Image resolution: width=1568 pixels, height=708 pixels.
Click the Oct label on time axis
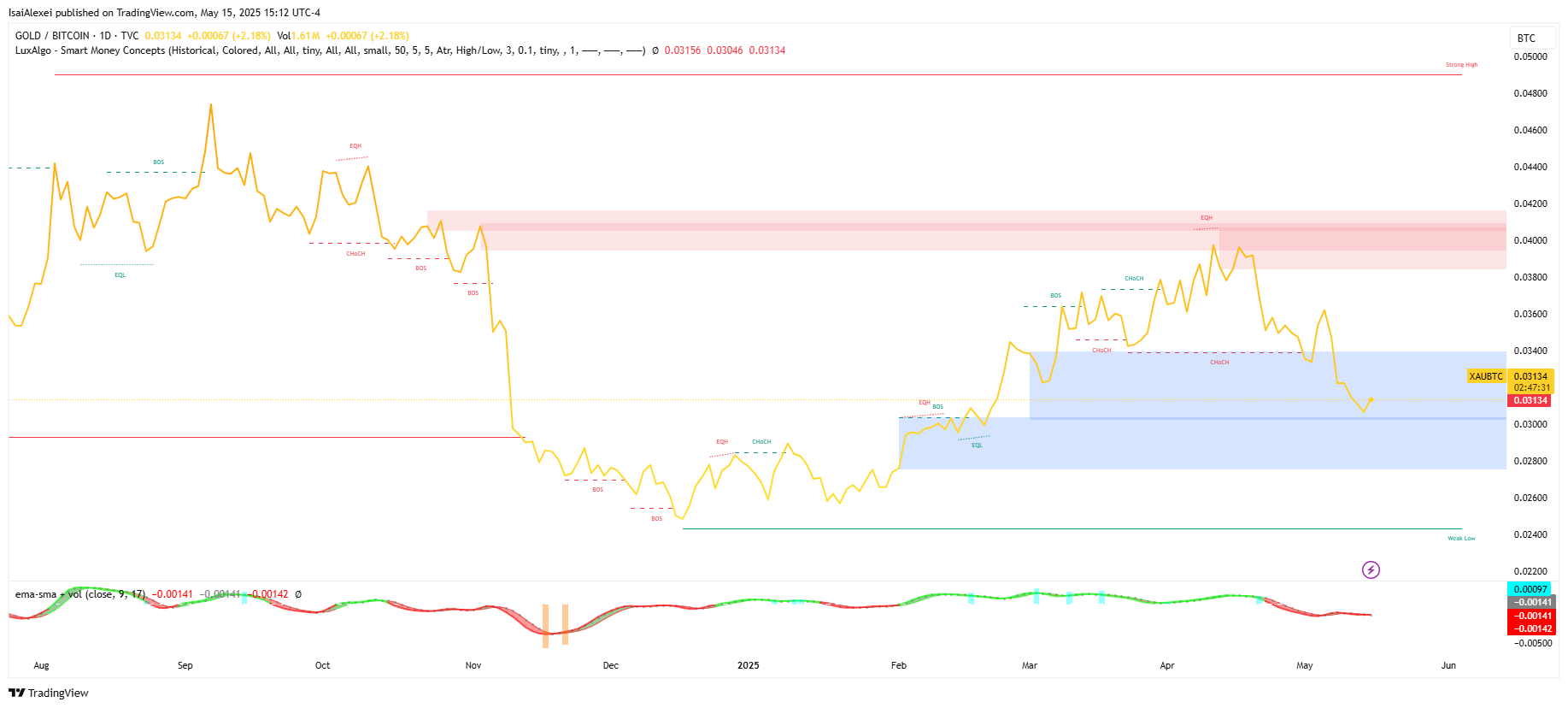point(322,666)
